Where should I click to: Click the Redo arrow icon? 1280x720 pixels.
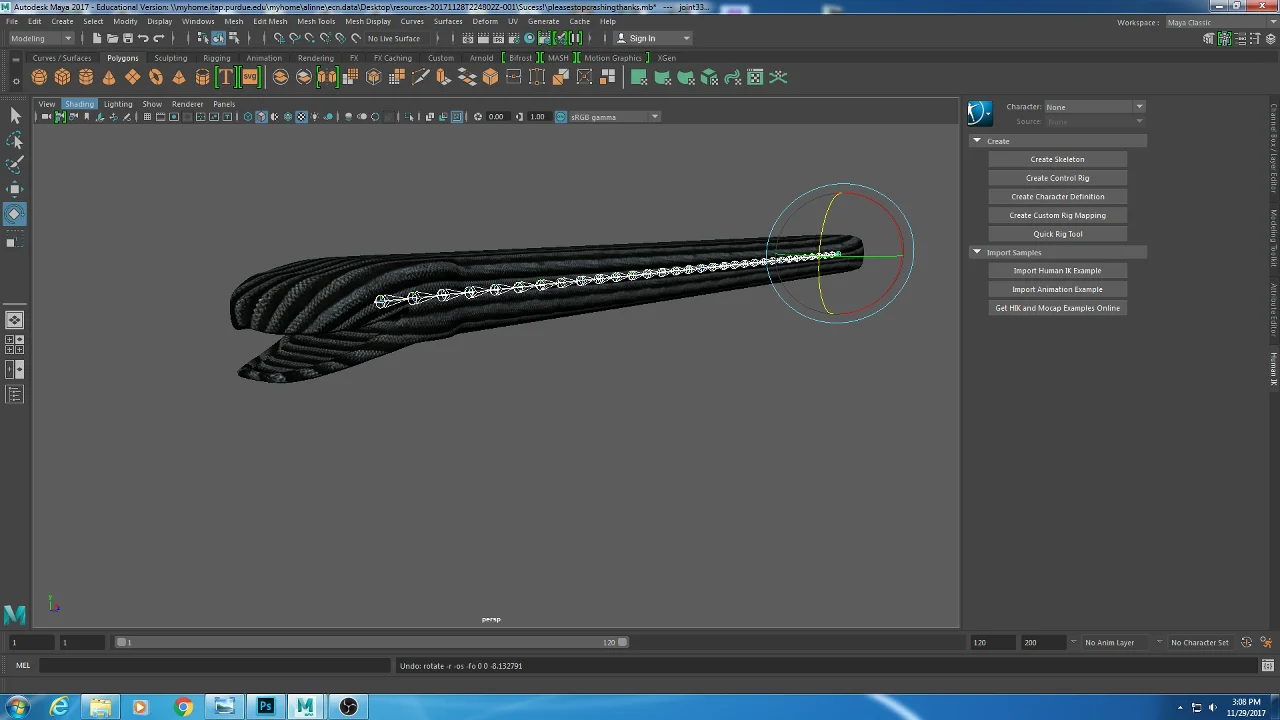pyautogui.click(x=158, y=38)
